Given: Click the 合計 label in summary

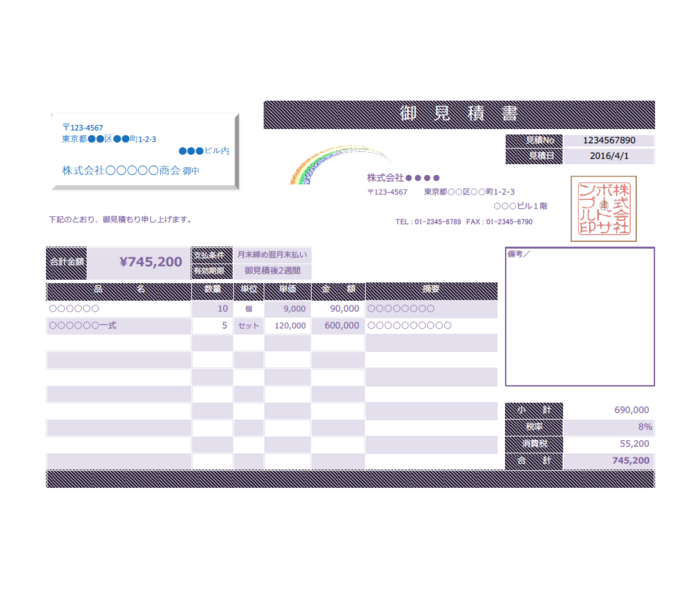Looking at the screenshot, I should coord(534,461).
